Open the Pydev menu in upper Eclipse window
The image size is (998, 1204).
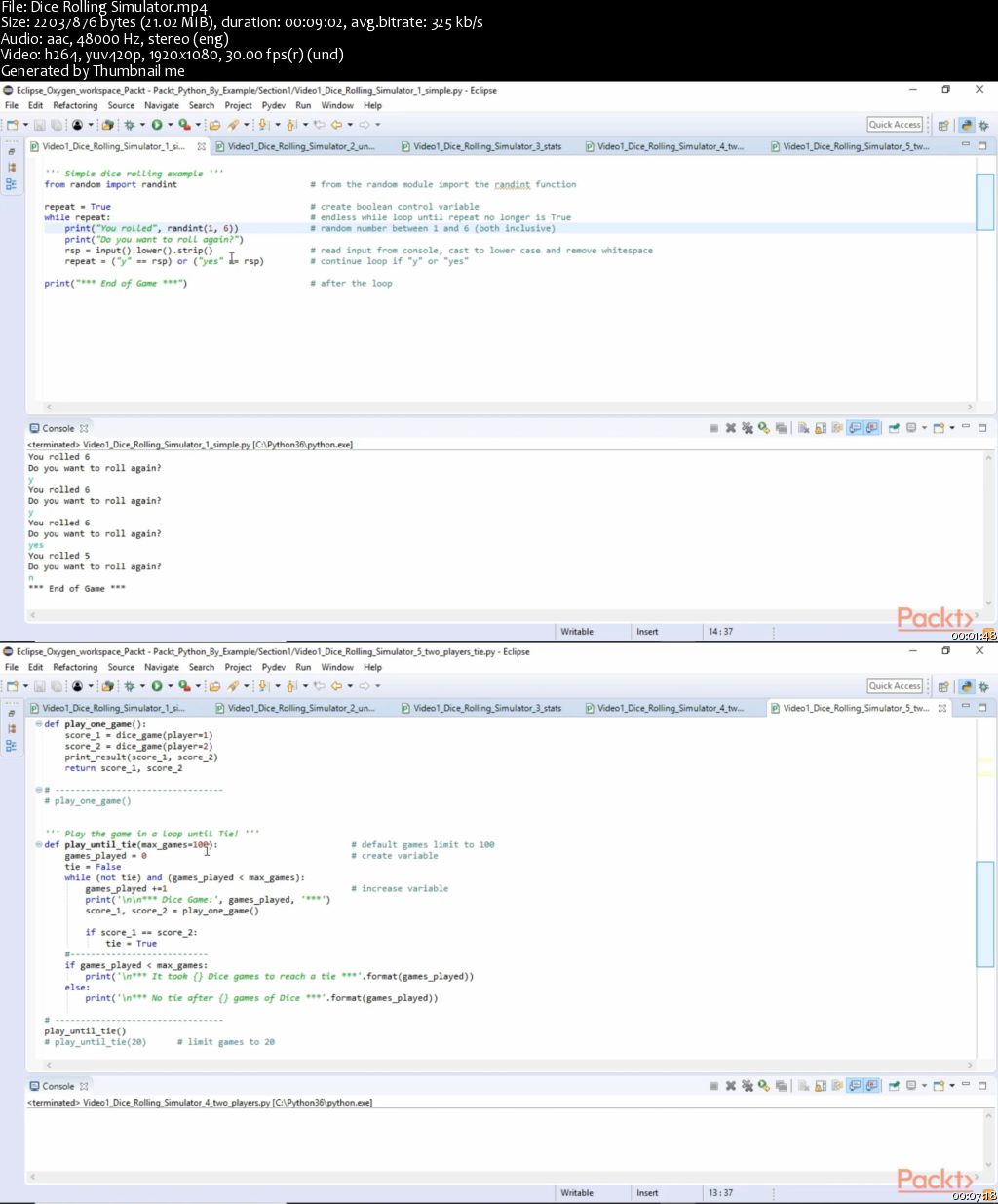(274, 105)
